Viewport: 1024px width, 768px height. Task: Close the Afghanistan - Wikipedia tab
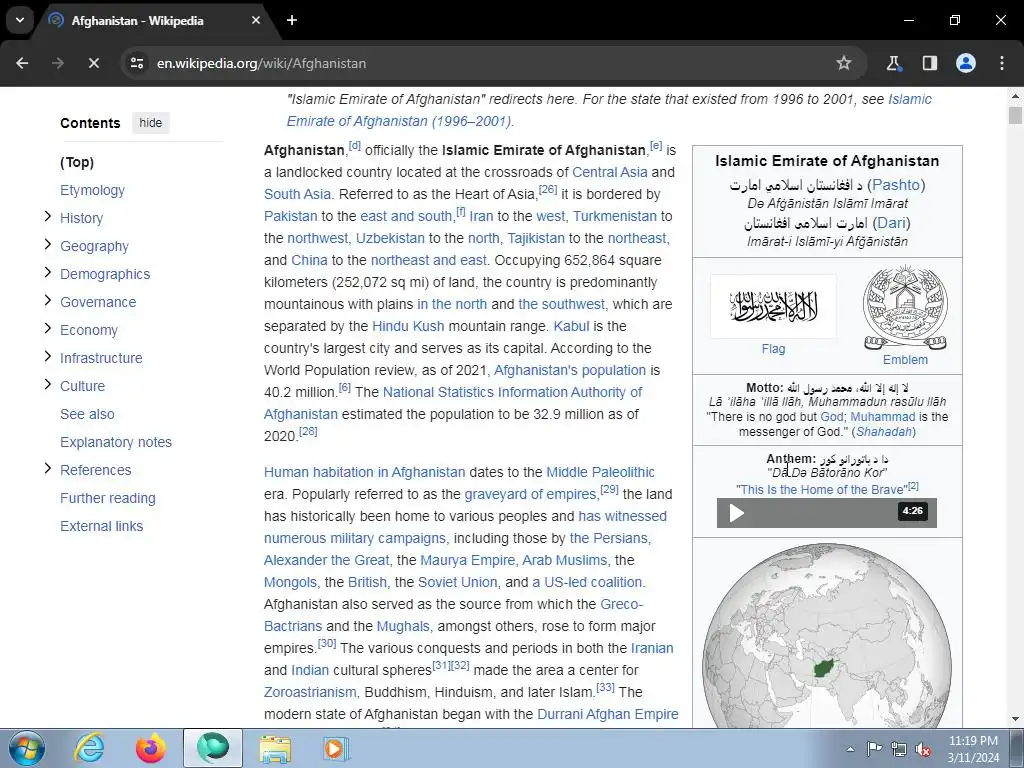pos(256,20)
